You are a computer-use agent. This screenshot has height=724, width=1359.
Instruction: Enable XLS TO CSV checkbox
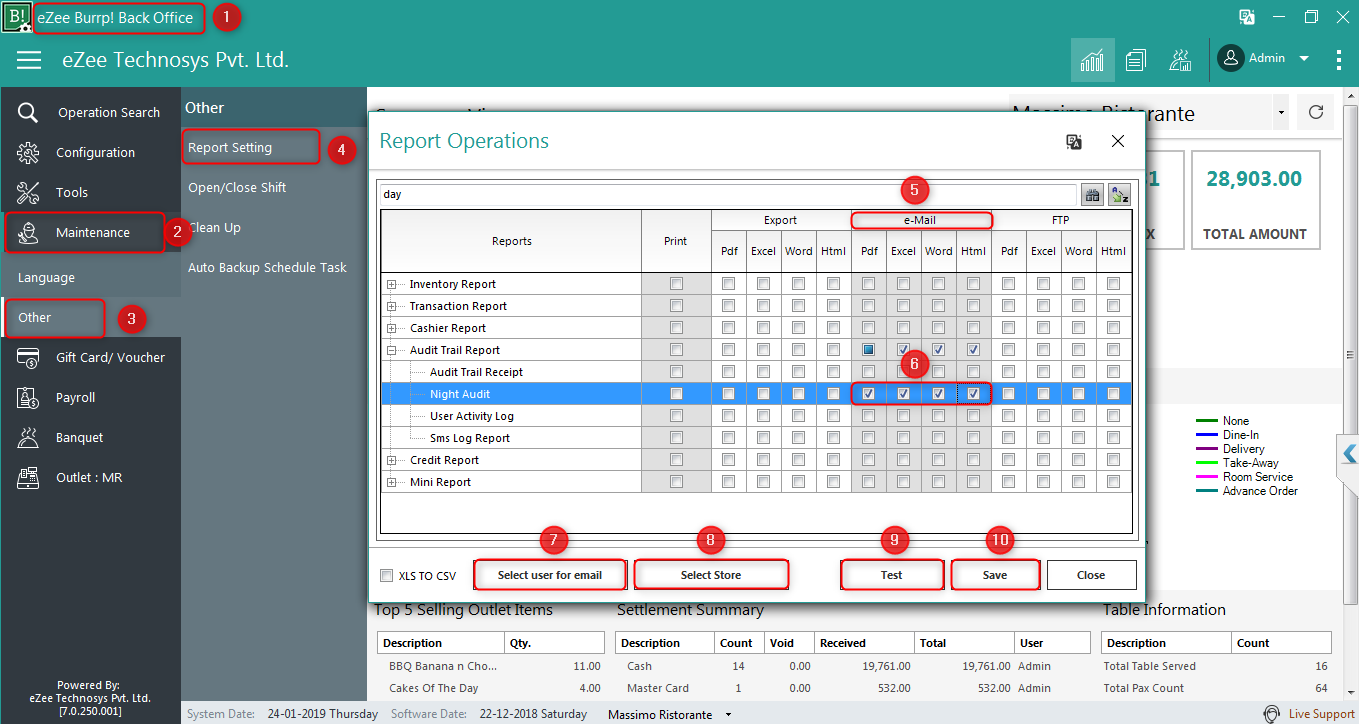click(387, 576)
